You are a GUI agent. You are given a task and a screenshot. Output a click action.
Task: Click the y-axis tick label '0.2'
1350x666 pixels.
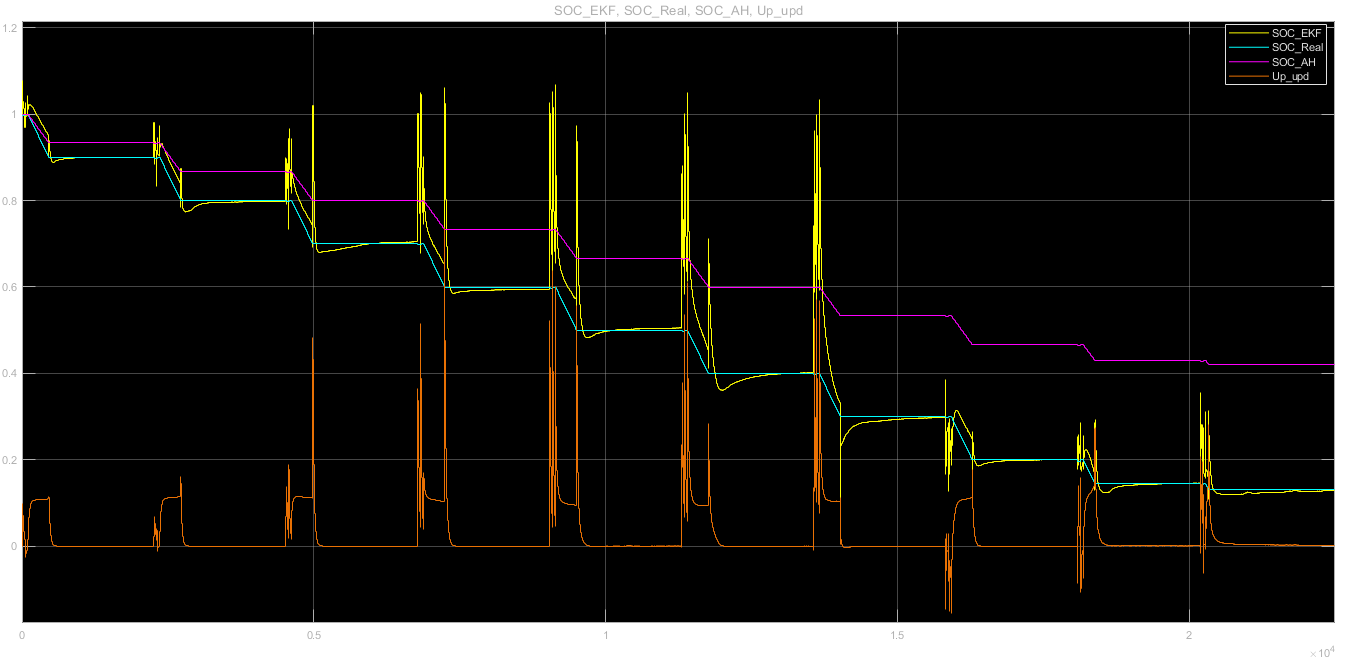tap(11, 460)
